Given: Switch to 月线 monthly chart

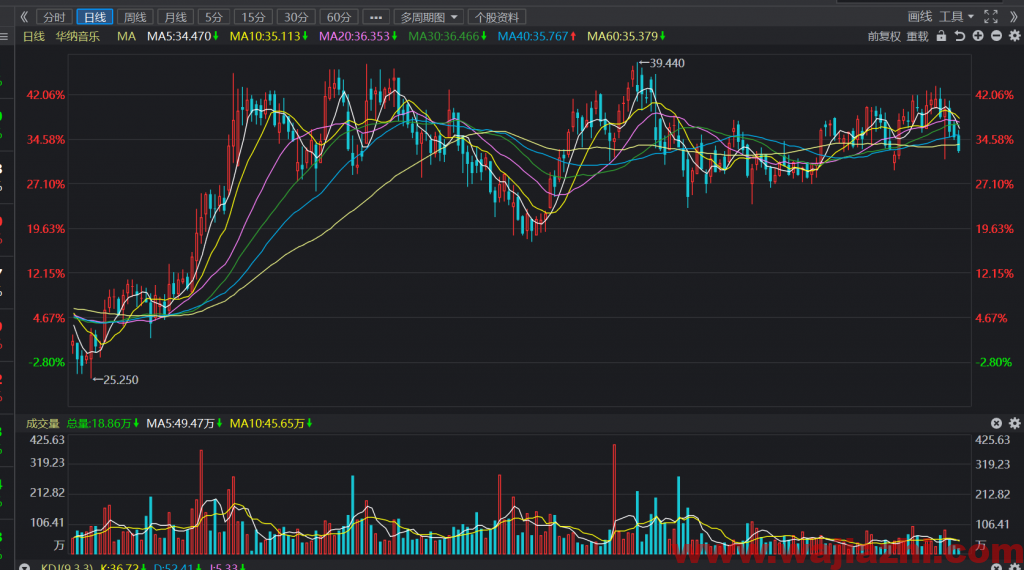Looking at the screenshot, I should pyautogui.click(x=176, y=17).
